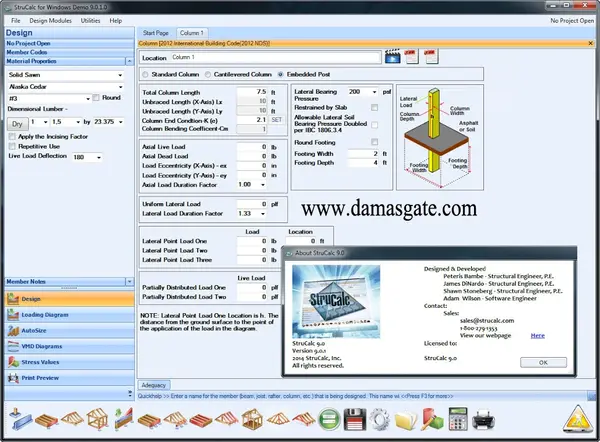Click the sidebar configure chevron below Print Preview

[130, 393]
